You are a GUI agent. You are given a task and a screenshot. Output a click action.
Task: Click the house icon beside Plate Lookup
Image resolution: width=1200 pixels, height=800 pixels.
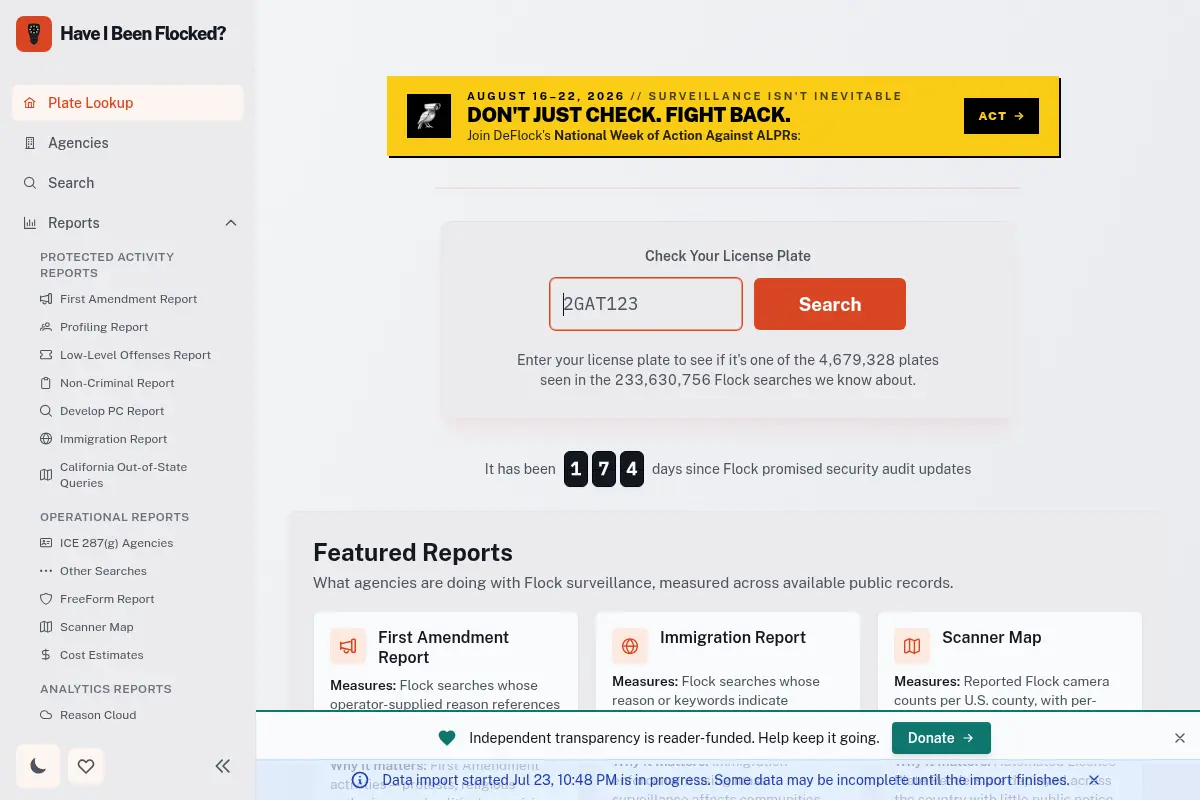30,103
